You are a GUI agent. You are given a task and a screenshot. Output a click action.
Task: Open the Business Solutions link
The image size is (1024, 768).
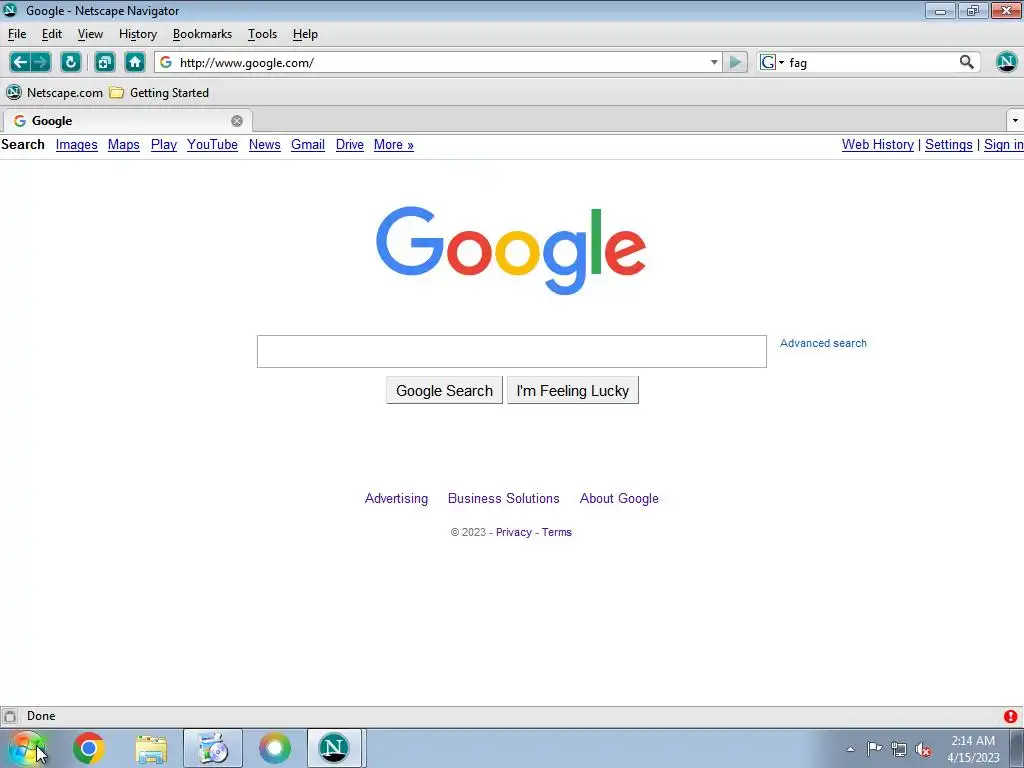(x=504, y=499)
